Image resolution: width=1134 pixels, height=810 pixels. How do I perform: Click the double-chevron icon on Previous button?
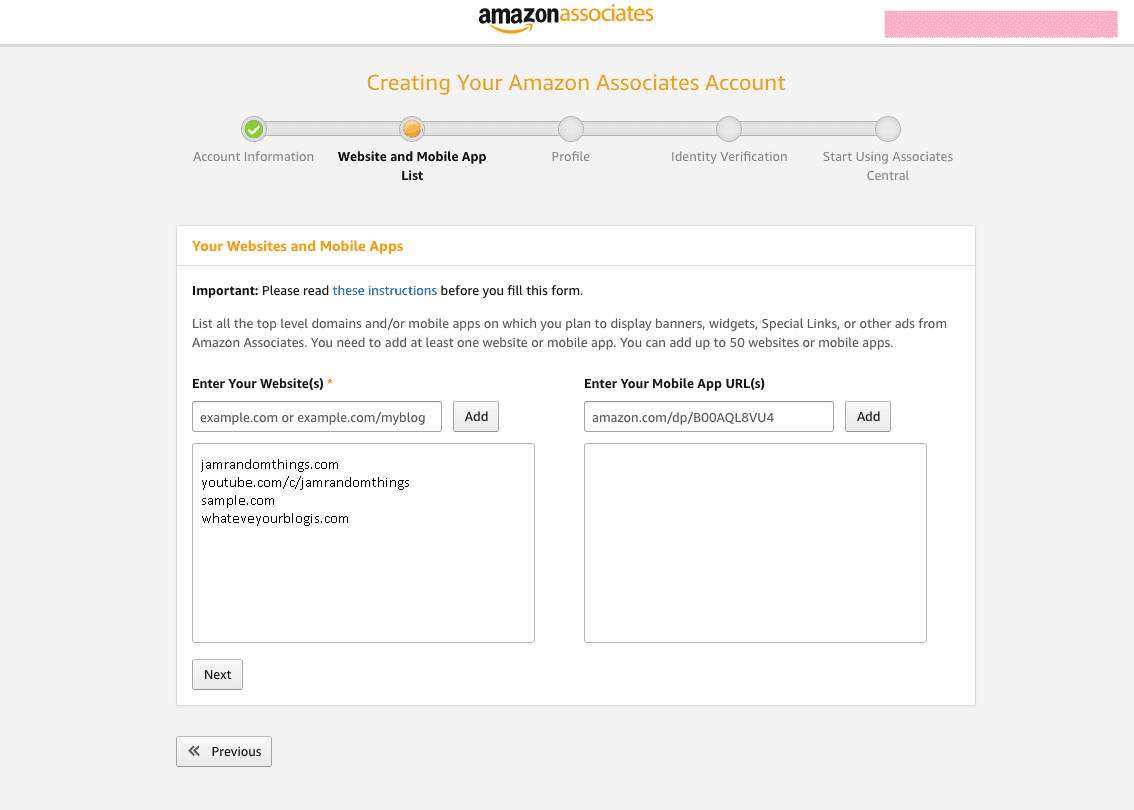(196, 751)
